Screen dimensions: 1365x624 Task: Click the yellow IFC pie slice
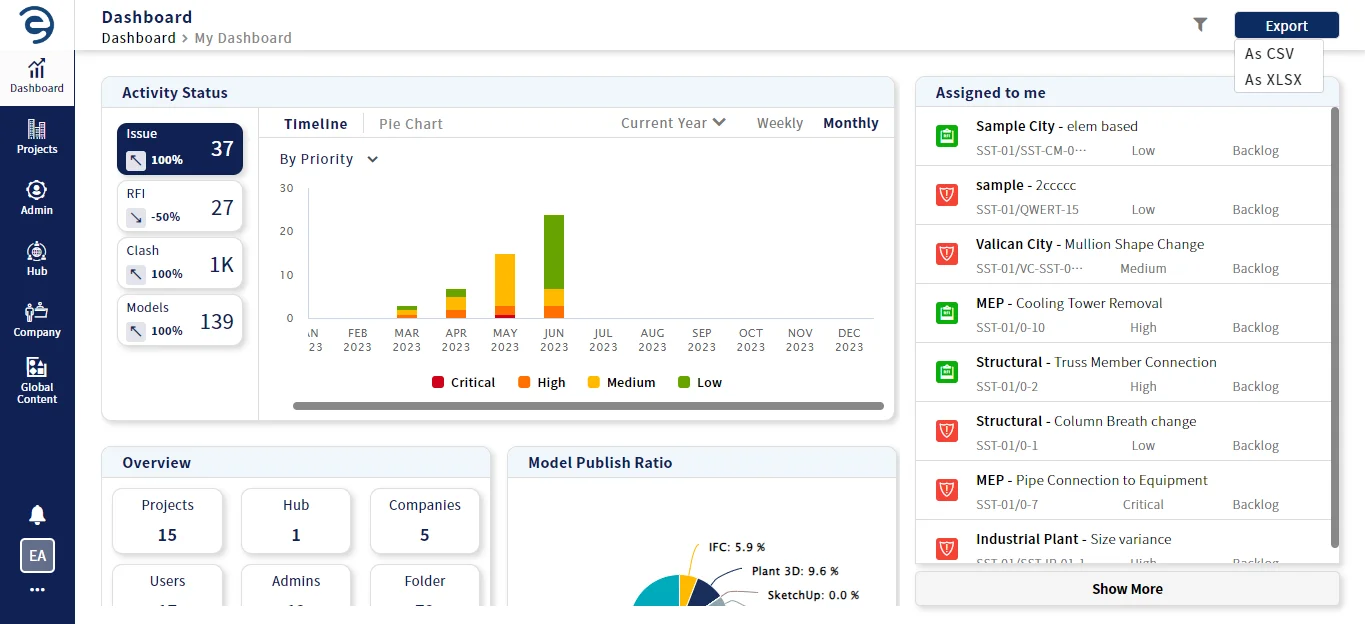point(686,592)
